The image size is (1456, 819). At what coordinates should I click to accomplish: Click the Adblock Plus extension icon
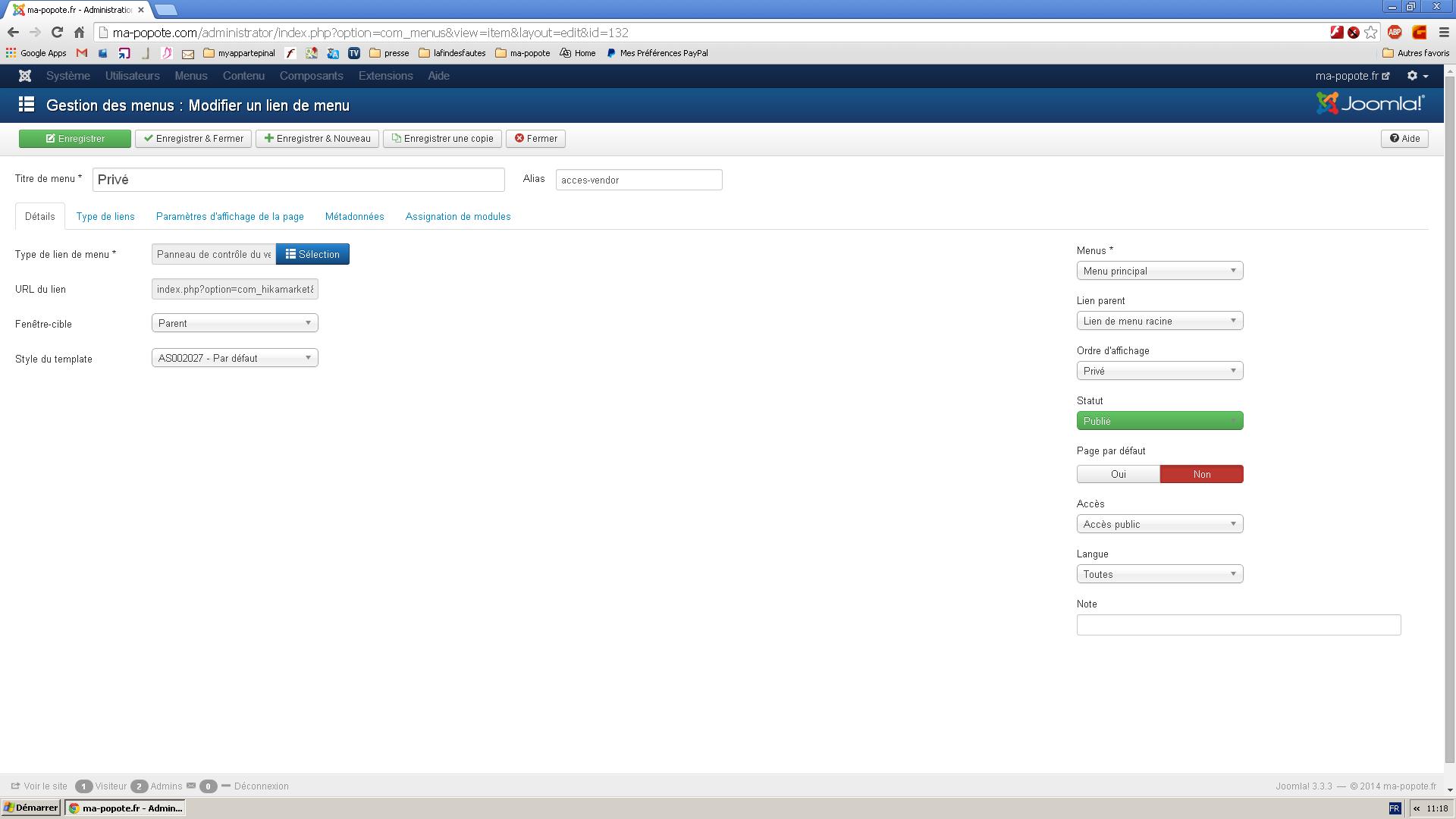click(x=1394, y=33)
